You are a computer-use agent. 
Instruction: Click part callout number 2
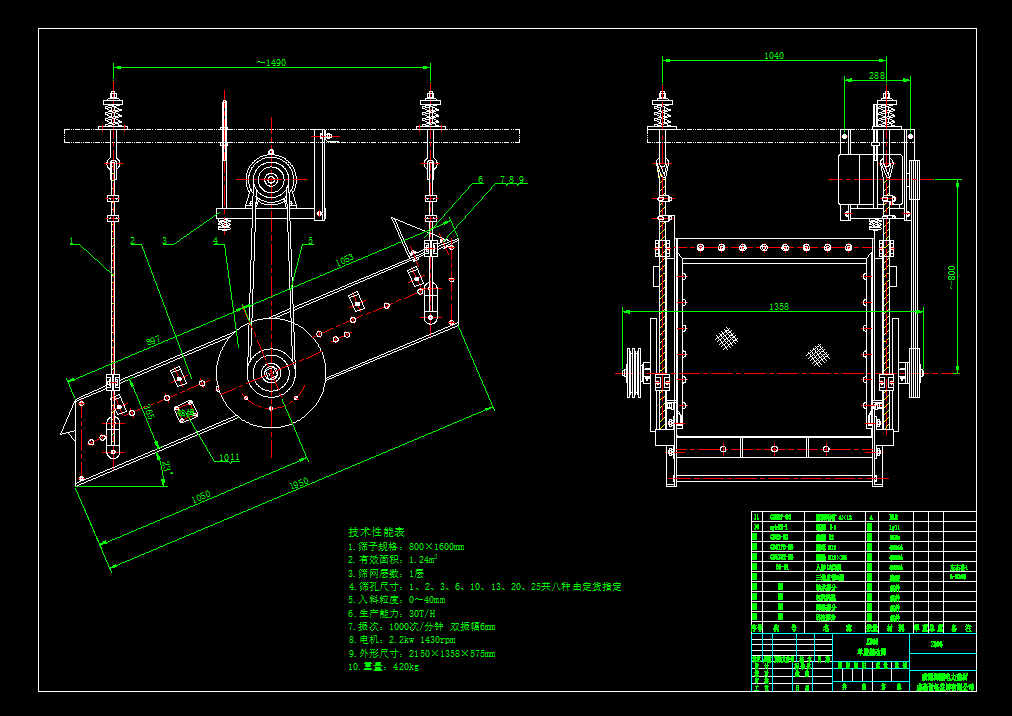[132, 240]
